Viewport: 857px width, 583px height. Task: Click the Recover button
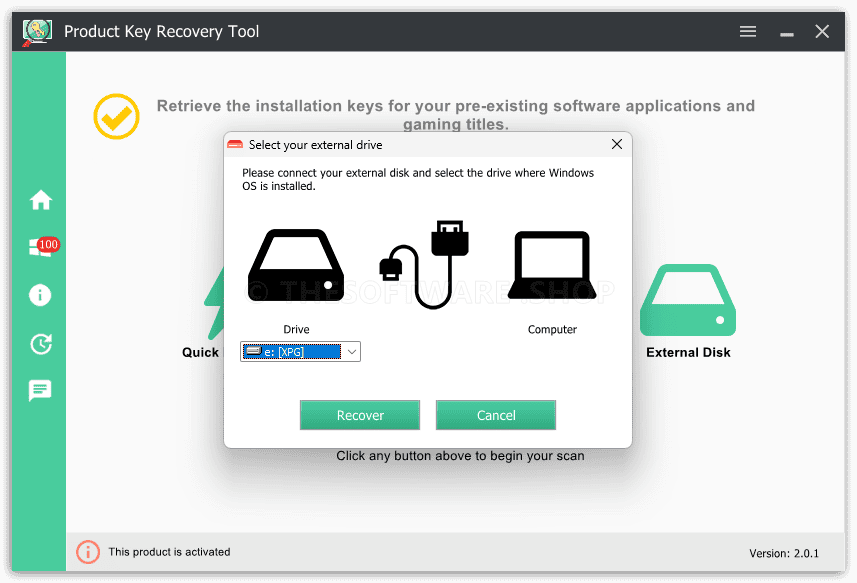click(x=360, y=415)
